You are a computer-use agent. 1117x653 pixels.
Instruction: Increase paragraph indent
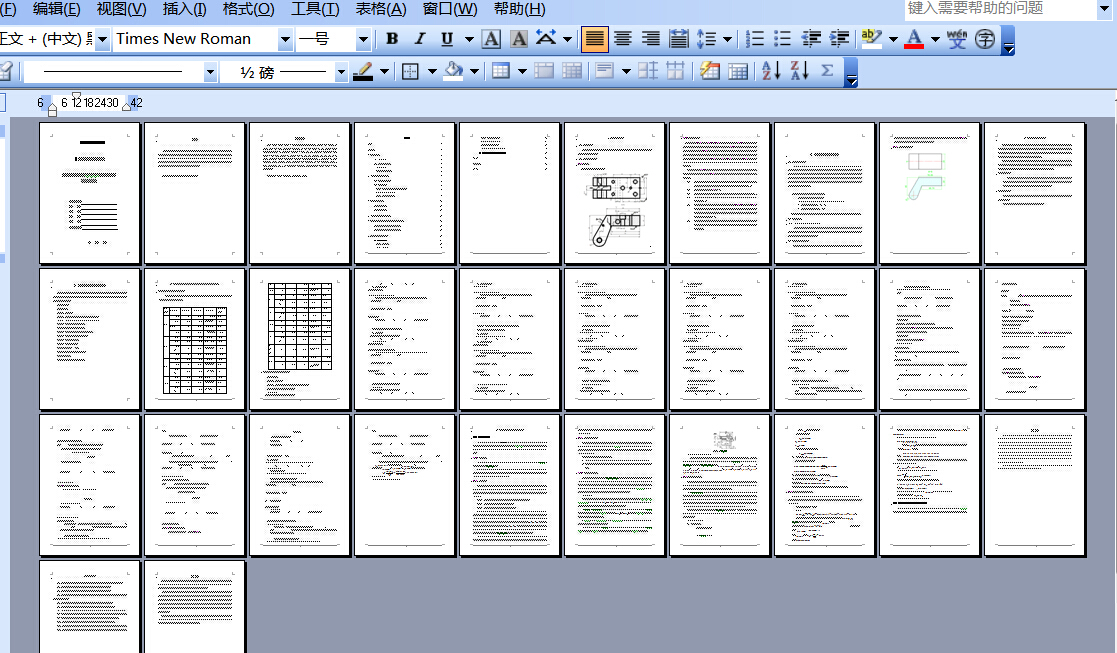(x=838, y=39)
